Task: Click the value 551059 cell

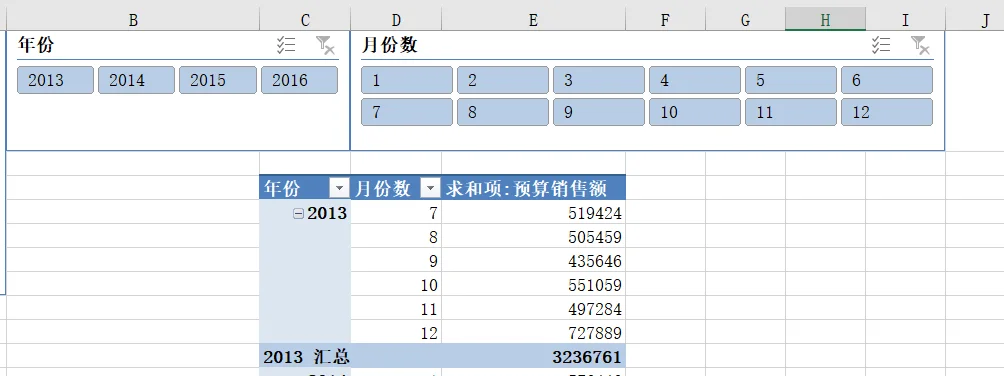Action: (x=533, y=284)
